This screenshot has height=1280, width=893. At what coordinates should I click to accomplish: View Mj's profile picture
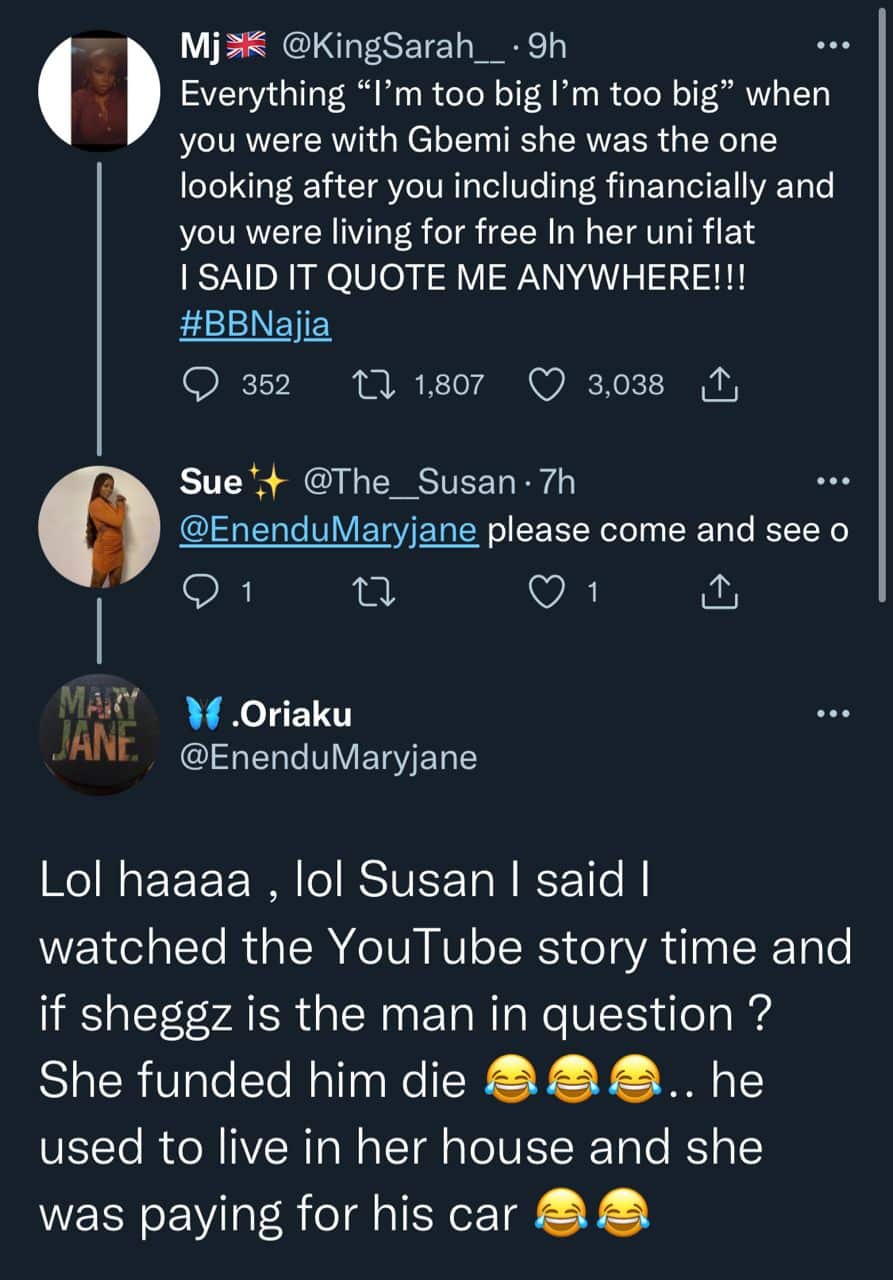[98, 91]
